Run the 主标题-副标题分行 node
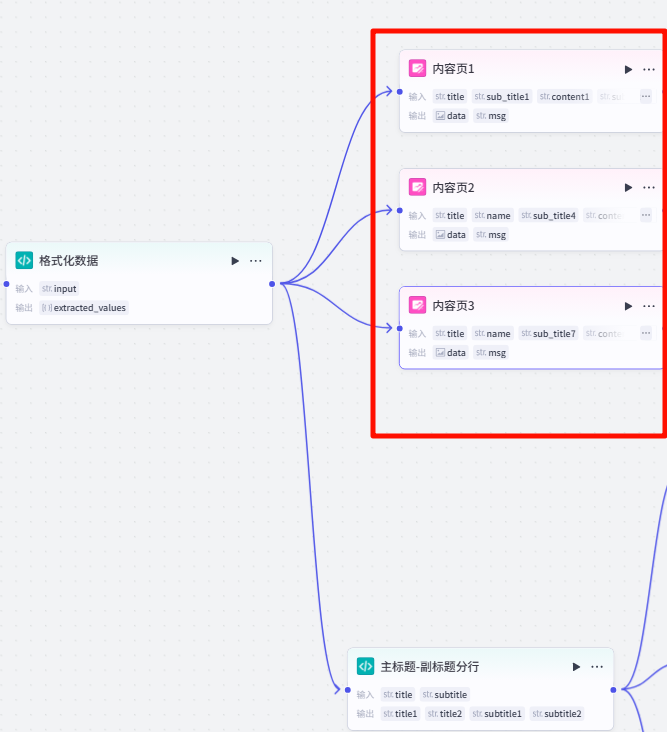The width and height of the screenshot is (667, 732). pyautogui.click(x=576, y=667)
